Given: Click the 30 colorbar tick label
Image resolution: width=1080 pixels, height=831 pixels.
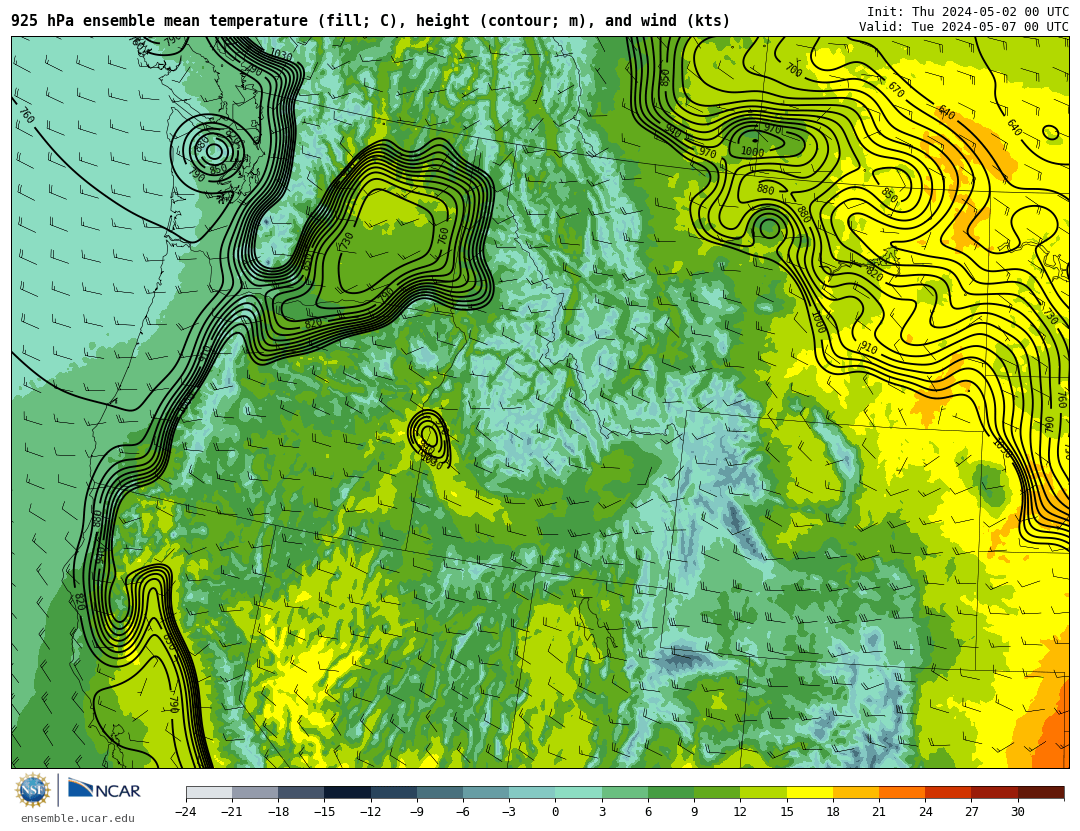Looking at the screenshot, I should coord(1017,812).
